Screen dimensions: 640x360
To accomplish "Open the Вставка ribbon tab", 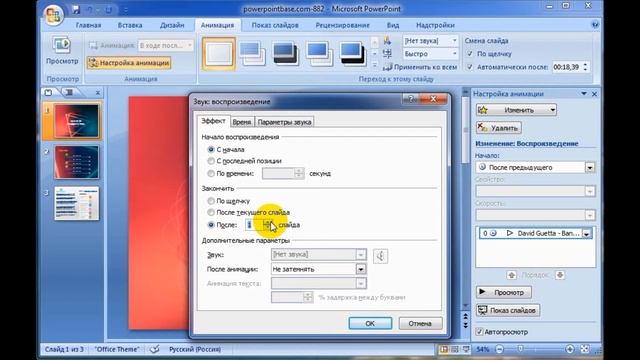I will tap(130, 25).
